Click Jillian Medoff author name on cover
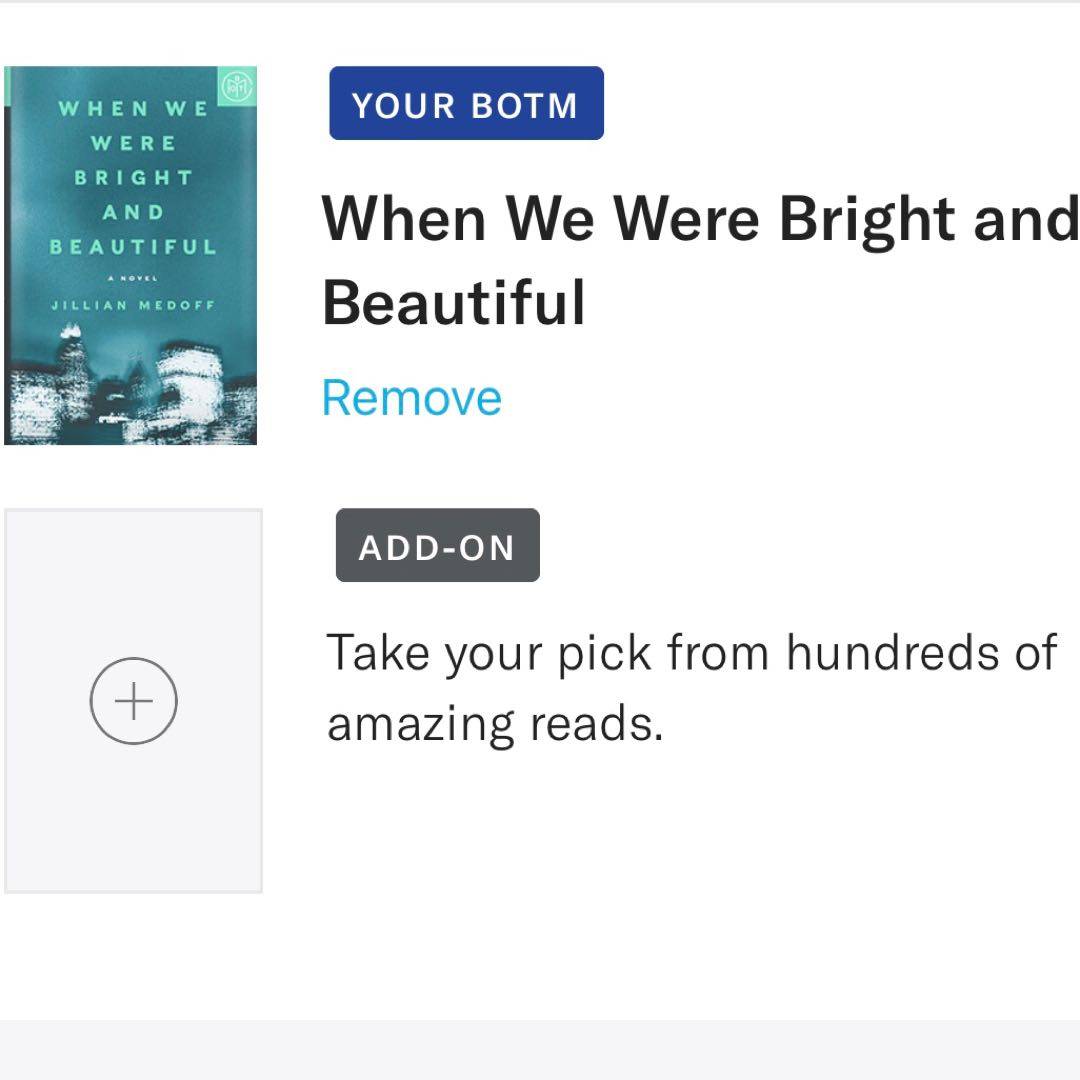 tap(133, 305)
